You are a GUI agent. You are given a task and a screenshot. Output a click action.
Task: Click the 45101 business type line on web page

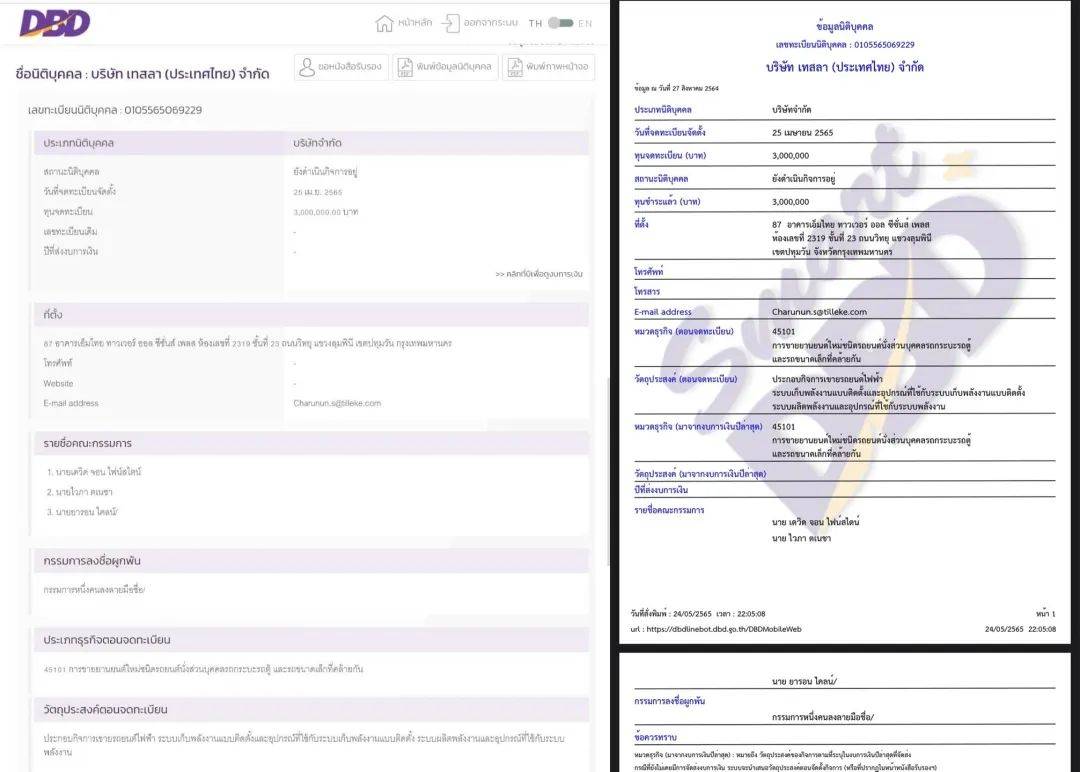(203, 669)
